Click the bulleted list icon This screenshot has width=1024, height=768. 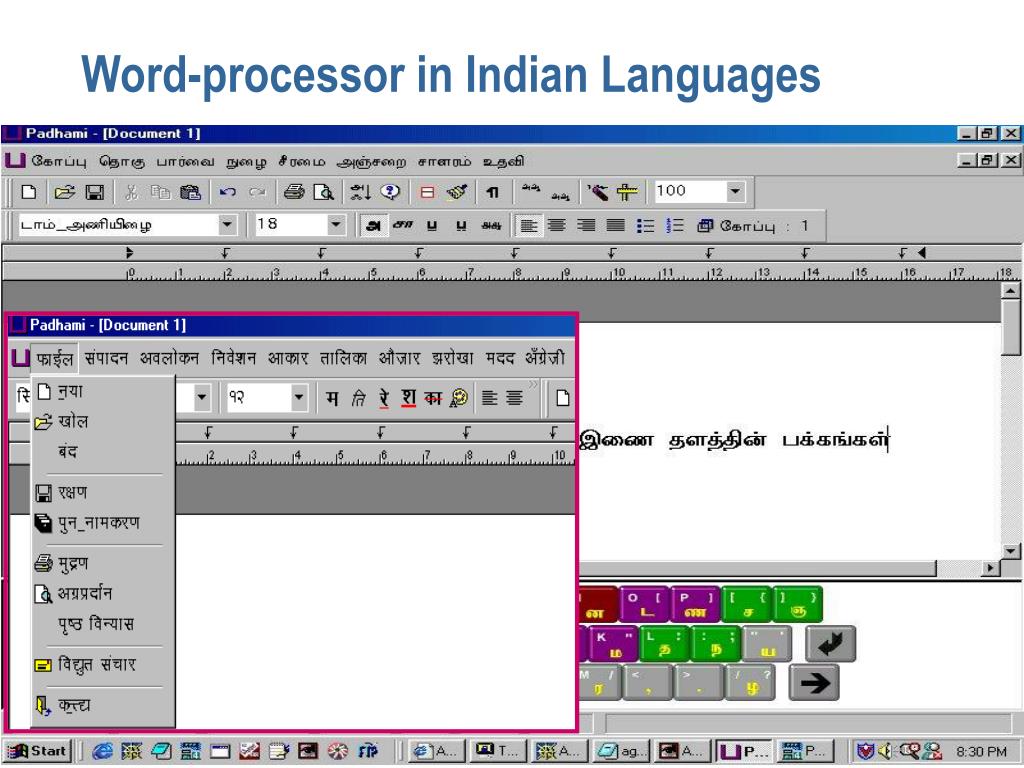[645, 226]
